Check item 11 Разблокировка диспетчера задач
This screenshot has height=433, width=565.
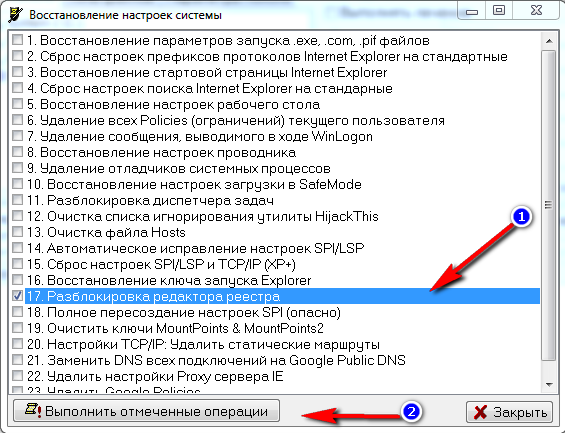[17, 200]
